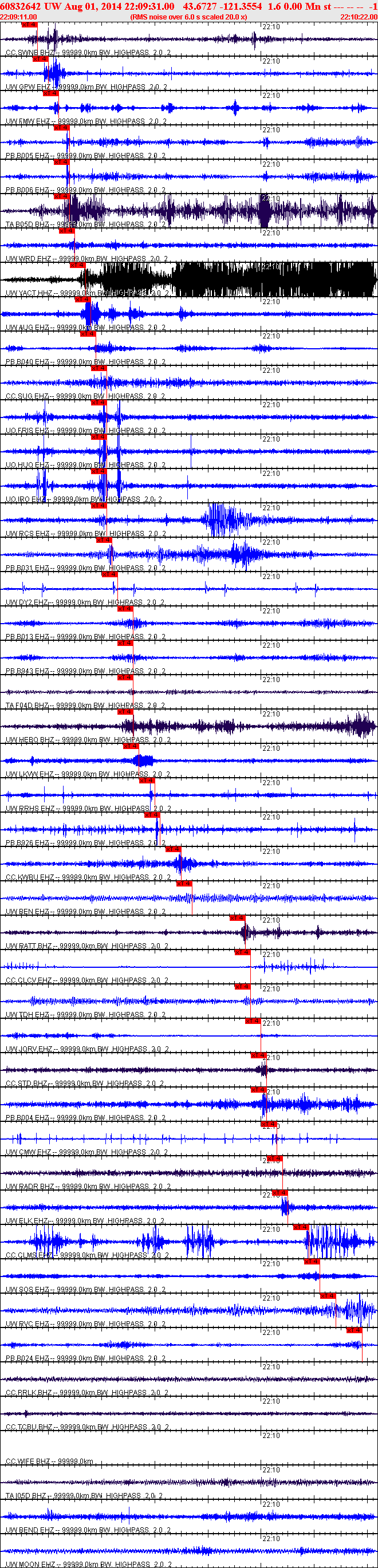This screenshot has width=378, height=1568.
Task: Click the start time 22:09:11.00 label
Action: (x=18, y=17)
